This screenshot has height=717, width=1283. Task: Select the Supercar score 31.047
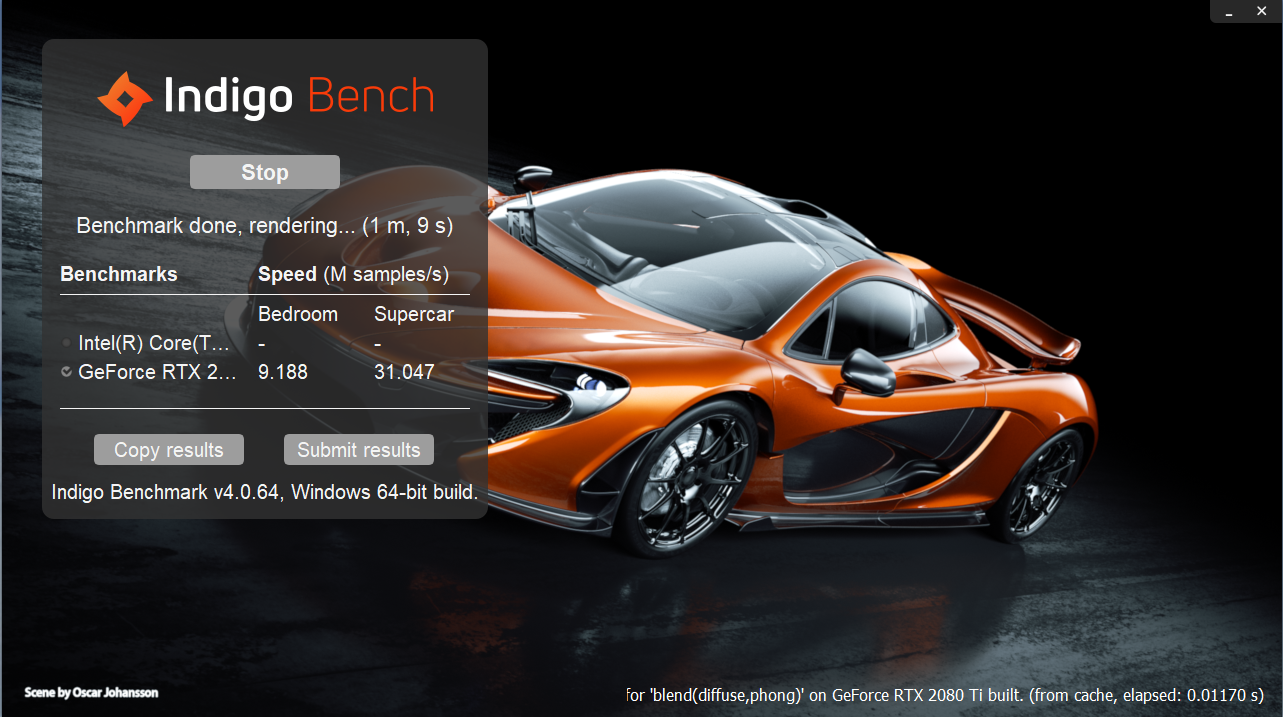404,372
